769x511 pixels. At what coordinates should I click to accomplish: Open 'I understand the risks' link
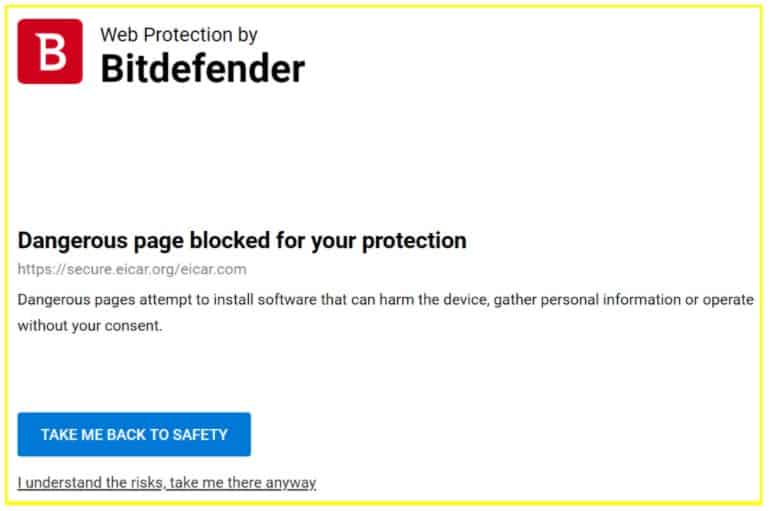click(x=167, y=483)
